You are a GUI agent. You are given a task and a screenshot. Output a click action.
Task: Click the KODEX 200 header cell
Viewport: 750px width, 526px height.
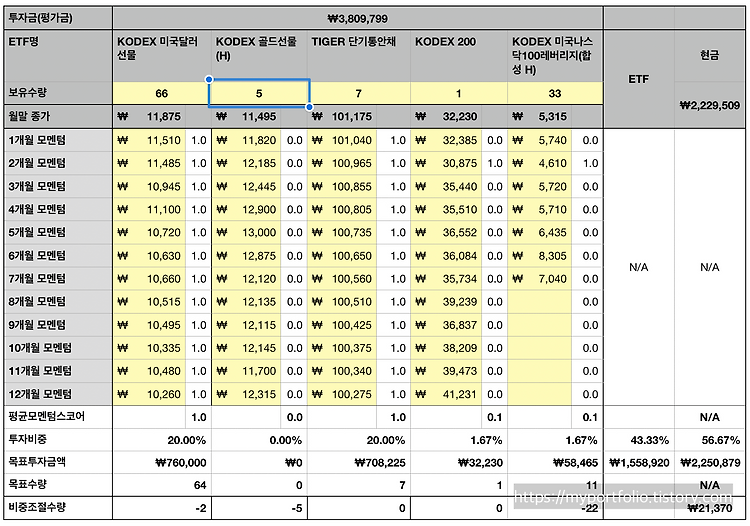coord(459,56)
